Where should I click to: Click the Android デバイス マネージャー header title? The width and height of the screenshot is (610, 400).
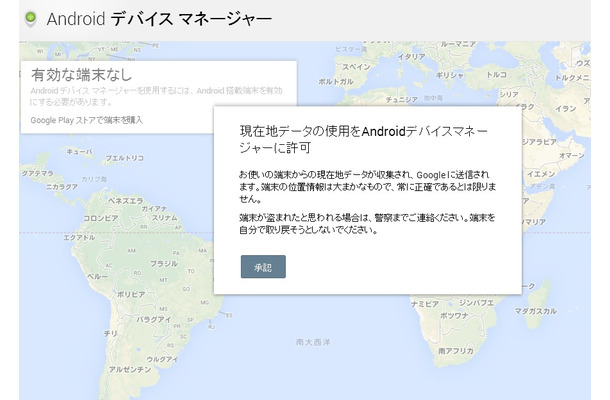[x=159, y=19]
